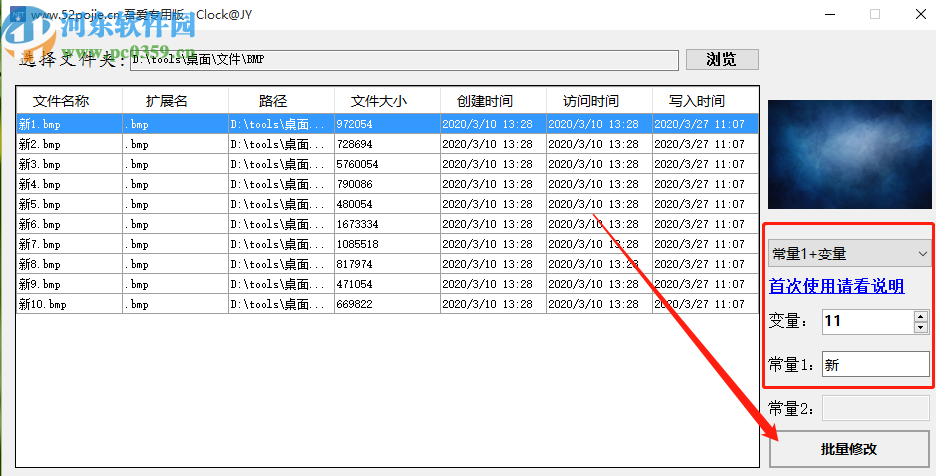This screenshot has height=476, width=936.
Task: Sort by the 创建时间 column header
Action: (x=493, y=100)
